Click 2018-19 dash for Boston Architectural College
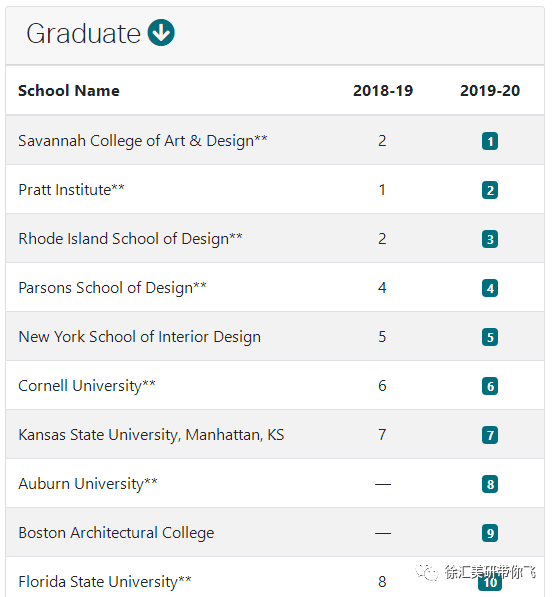 [383, 533]
